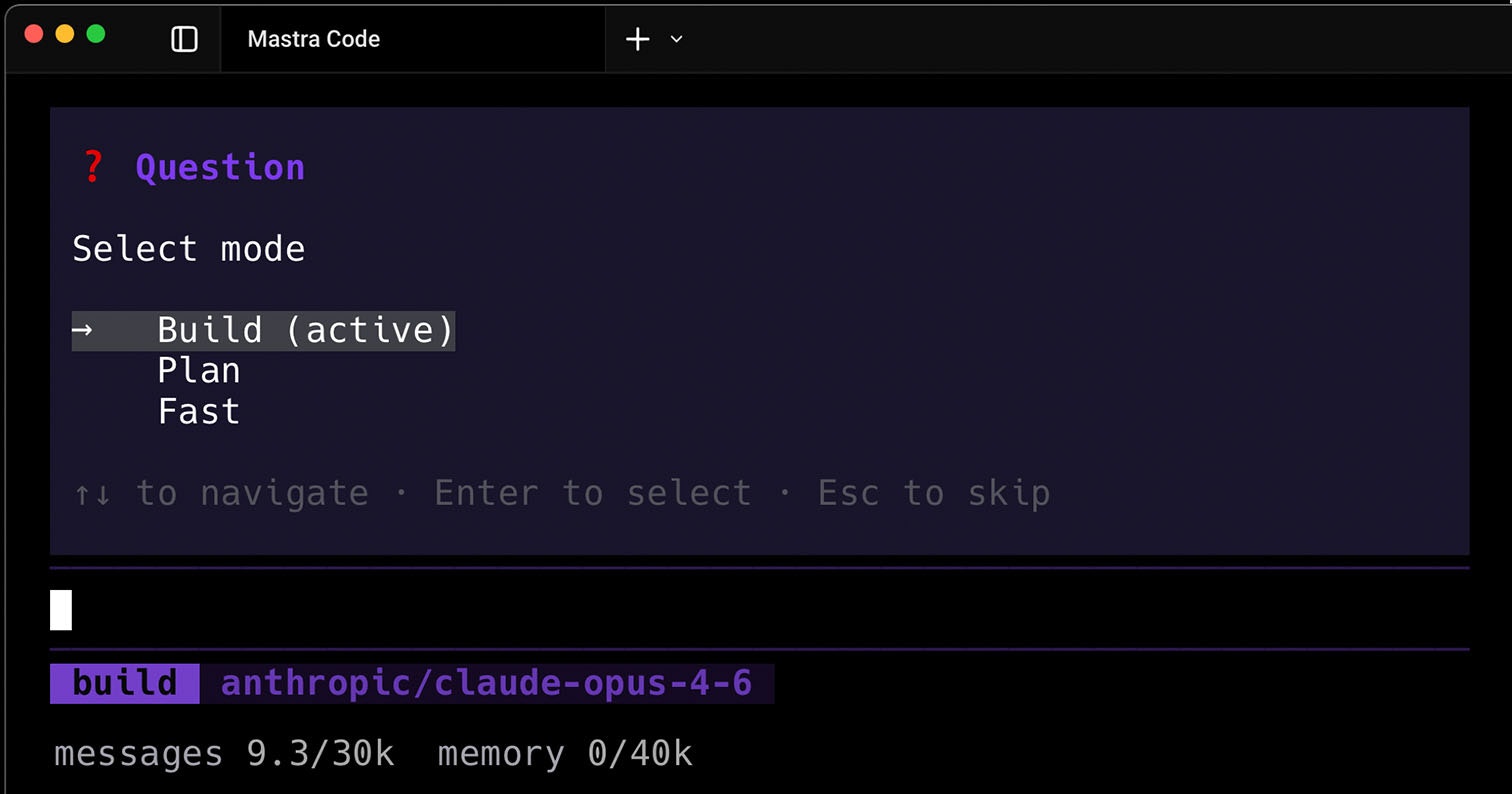Screen dimensions: 1512x794
Task: Select the Build (active) mode option
Action: [x=304, y=330]
